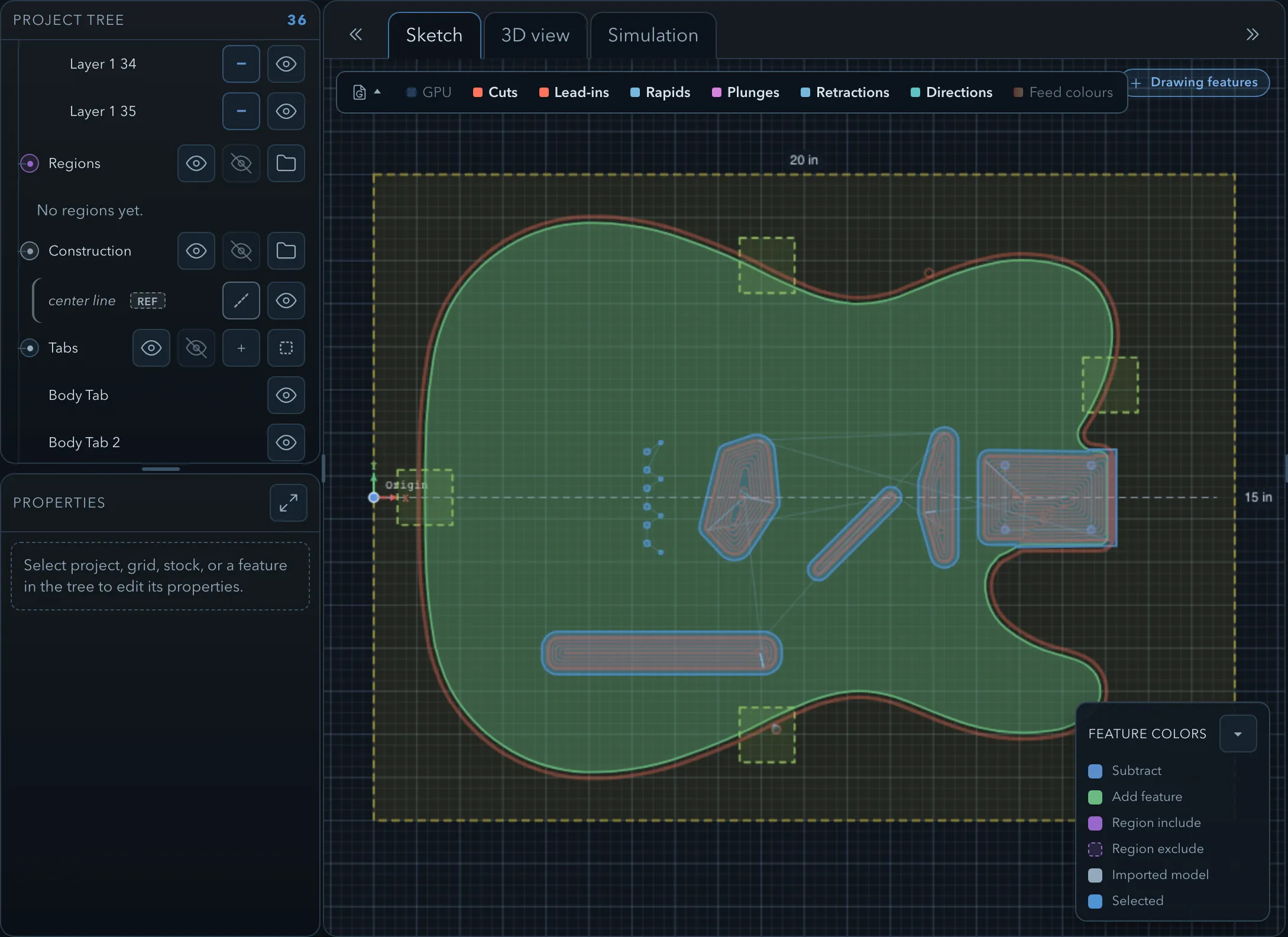Show all Regions with eye icon
This screenshot has height=937, width=1288.
196,163
